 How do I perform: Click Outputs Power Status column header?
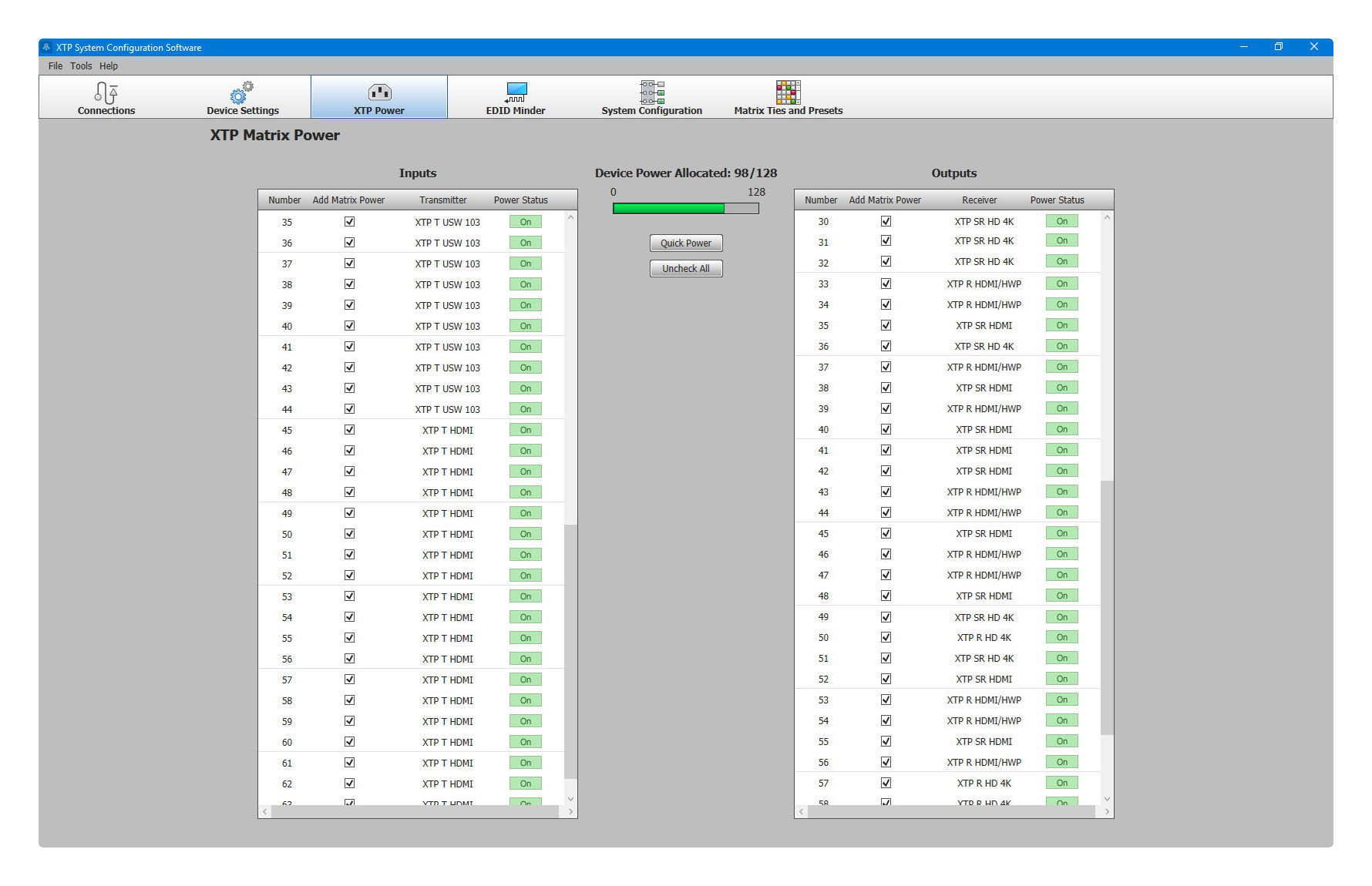click(x=1057, y=200)
